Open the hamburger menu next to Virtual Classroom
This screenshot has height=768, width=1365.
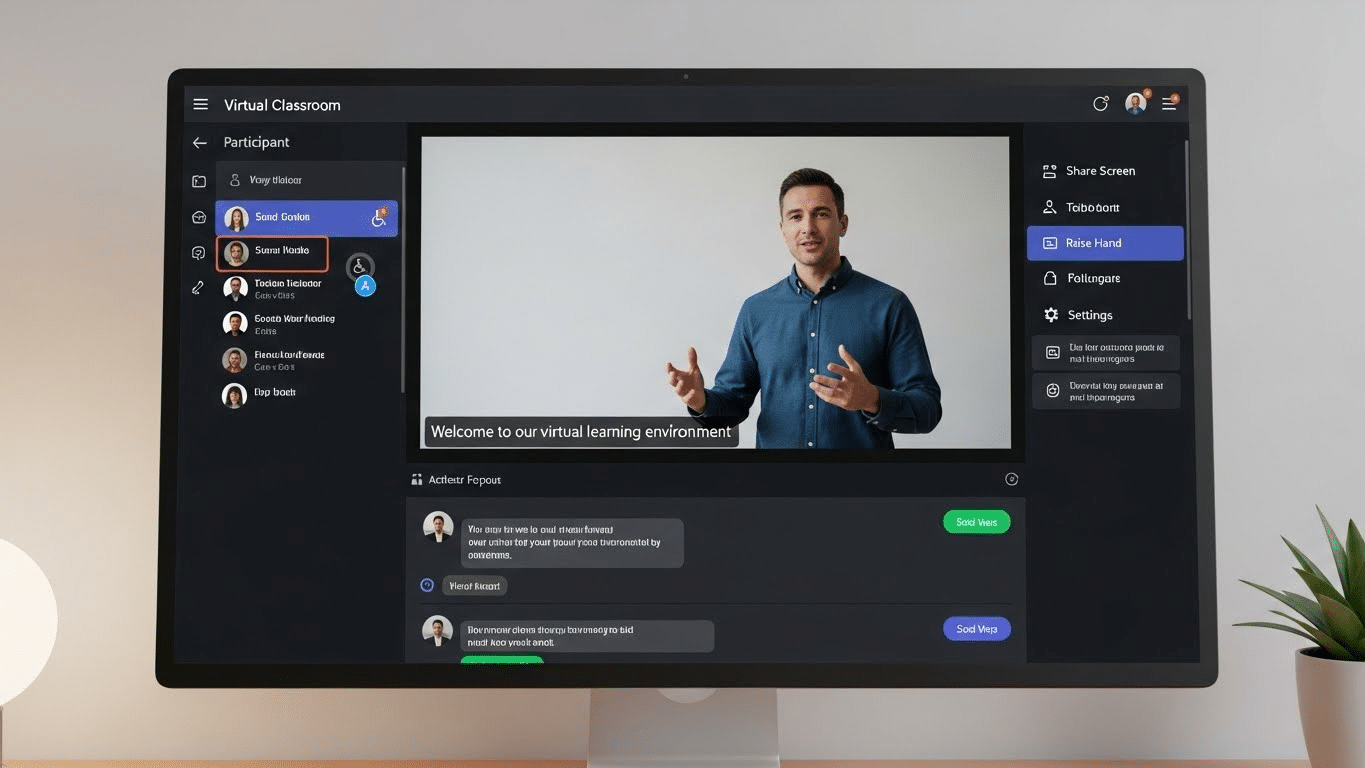200,104
